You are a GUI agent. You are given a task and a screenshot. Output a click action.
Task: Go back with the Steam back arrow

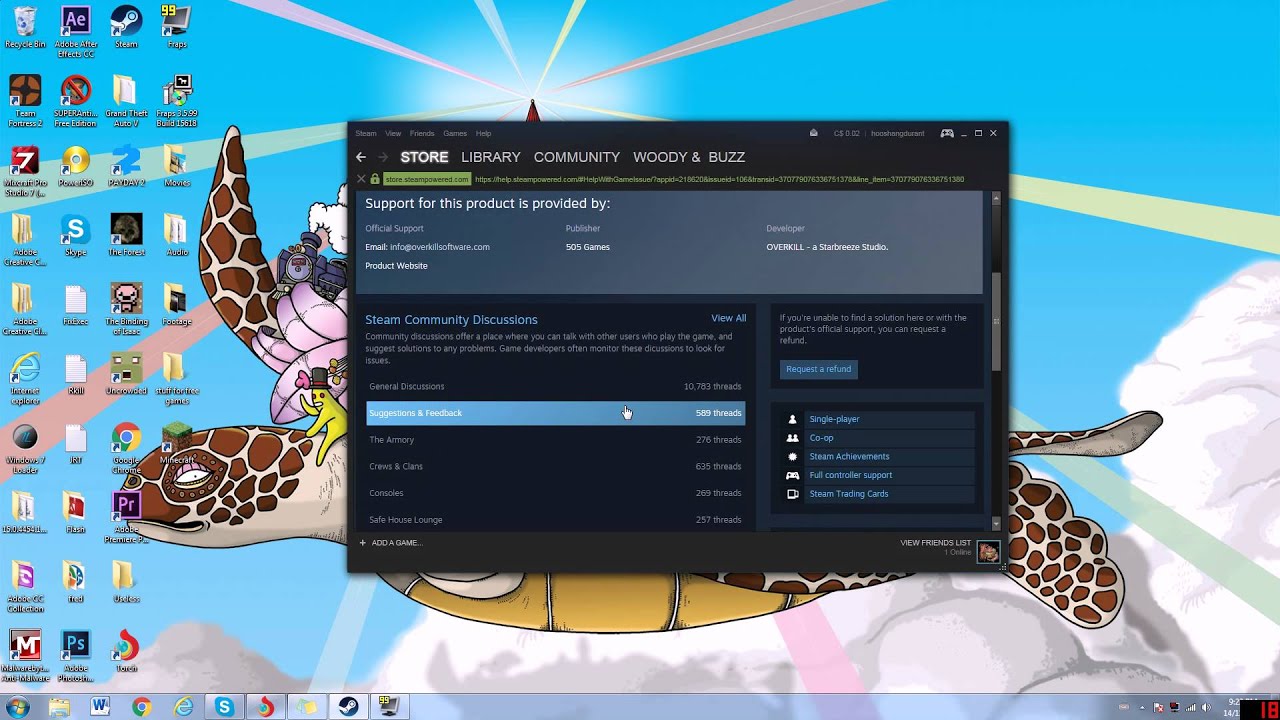coord(361,157)
